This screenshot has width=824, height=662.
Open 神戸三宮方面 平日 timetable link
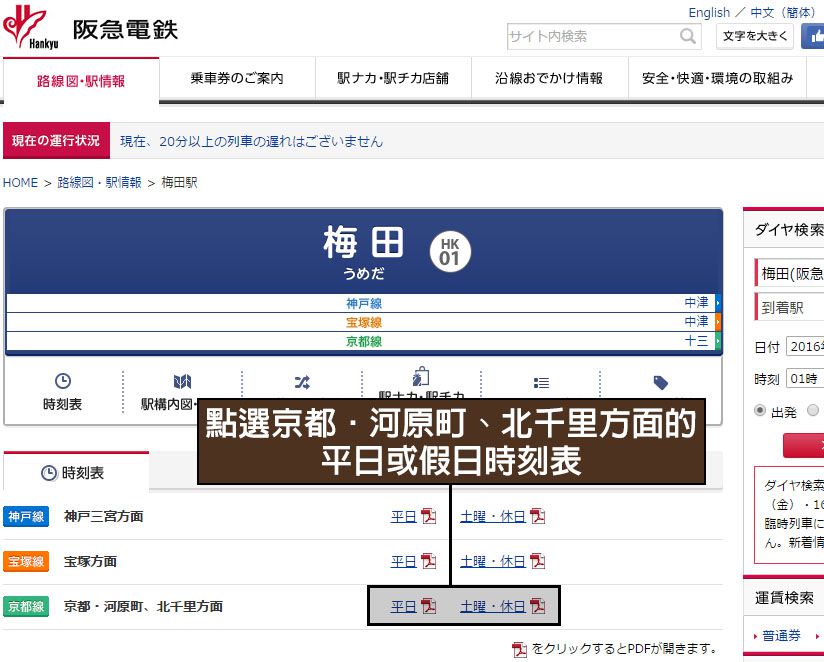pyautogui.click(x=404, y=517)
